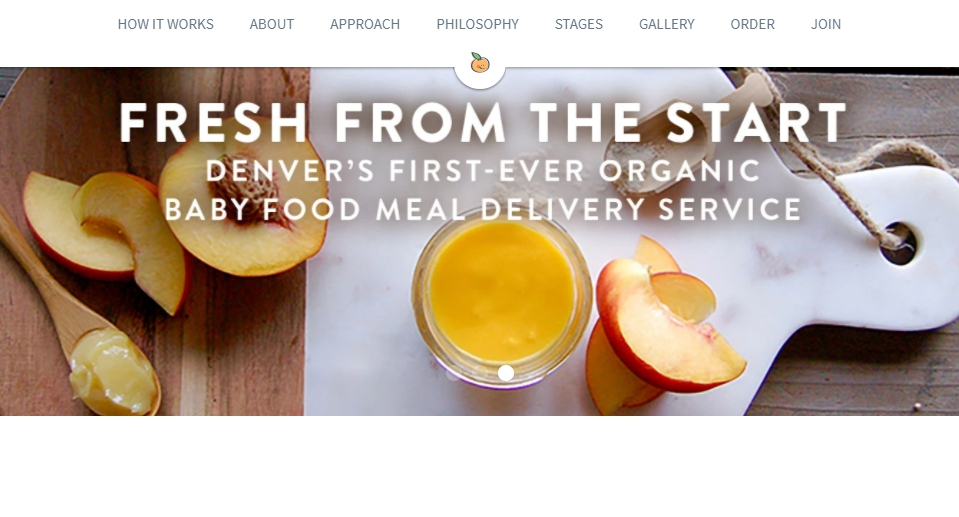
Task: Click the Baby Food Meal Delivery Service line
Action: 483,209
